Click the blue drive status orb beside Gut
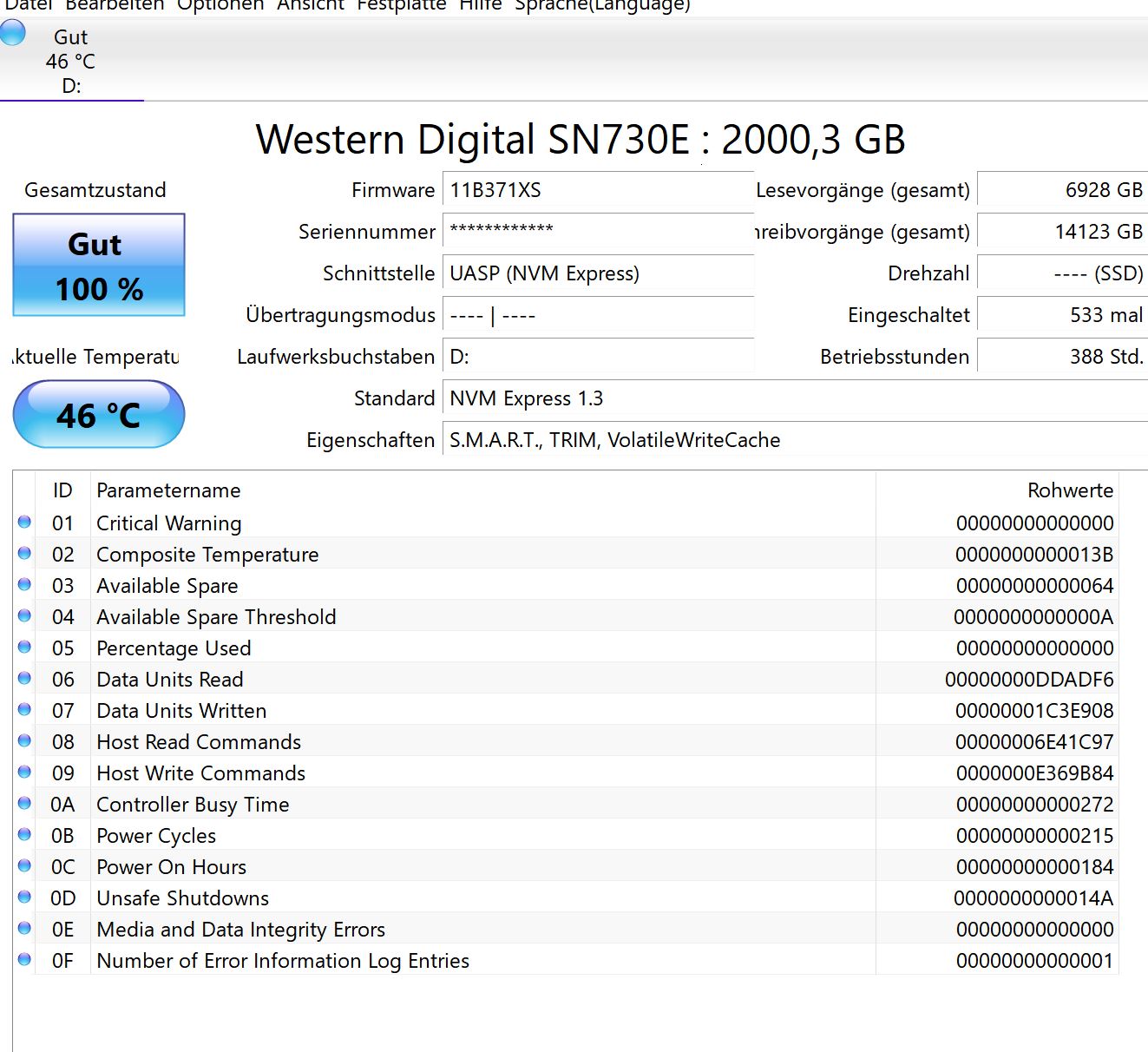Screen dimensions: 1148x1052 point(12,34)
